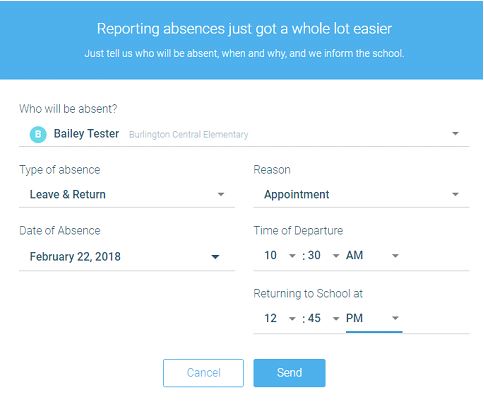This screenshot has width=484, height=404.
Task: Select the Appointment reason field
Action: 361,195
